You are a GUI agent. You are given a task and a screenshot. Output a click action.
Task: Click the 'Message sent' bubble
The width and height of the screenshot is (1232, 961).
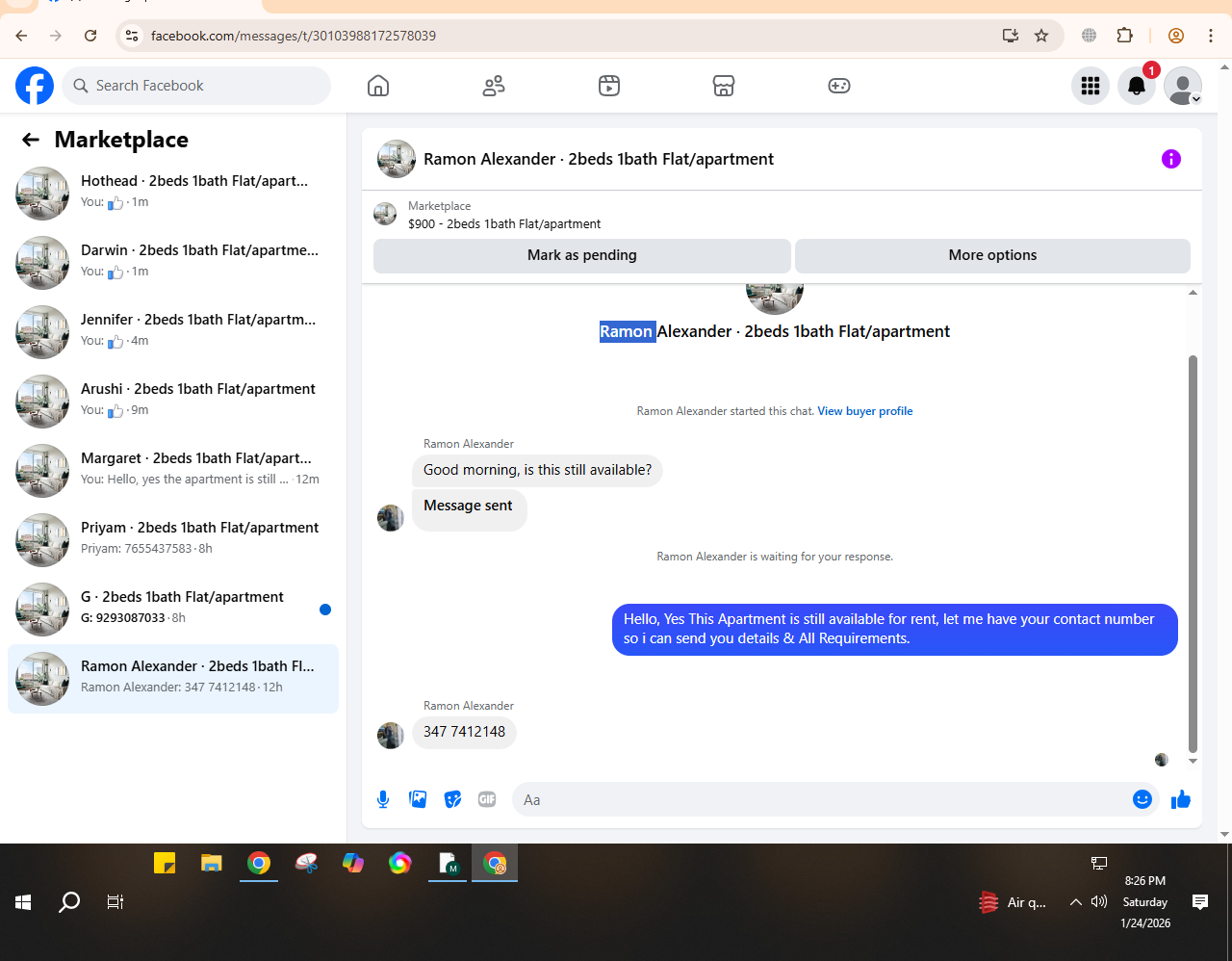click(469, 508)
